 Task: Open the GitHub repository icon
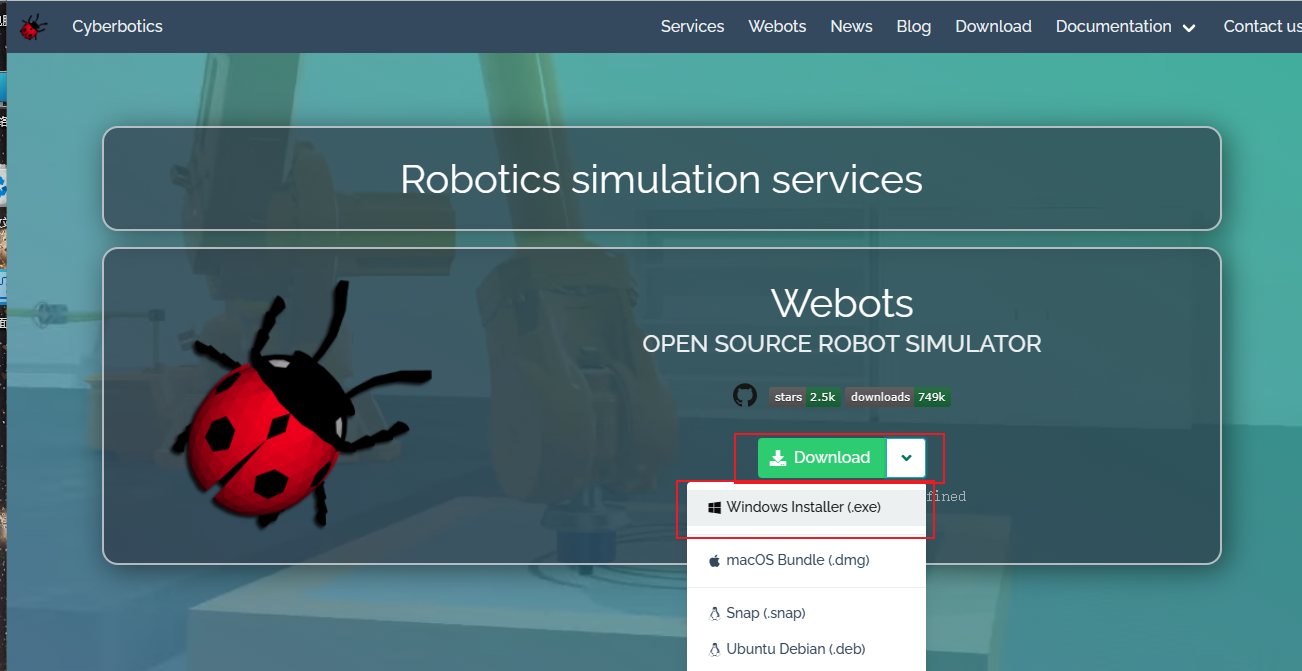(x=745, y=396)
